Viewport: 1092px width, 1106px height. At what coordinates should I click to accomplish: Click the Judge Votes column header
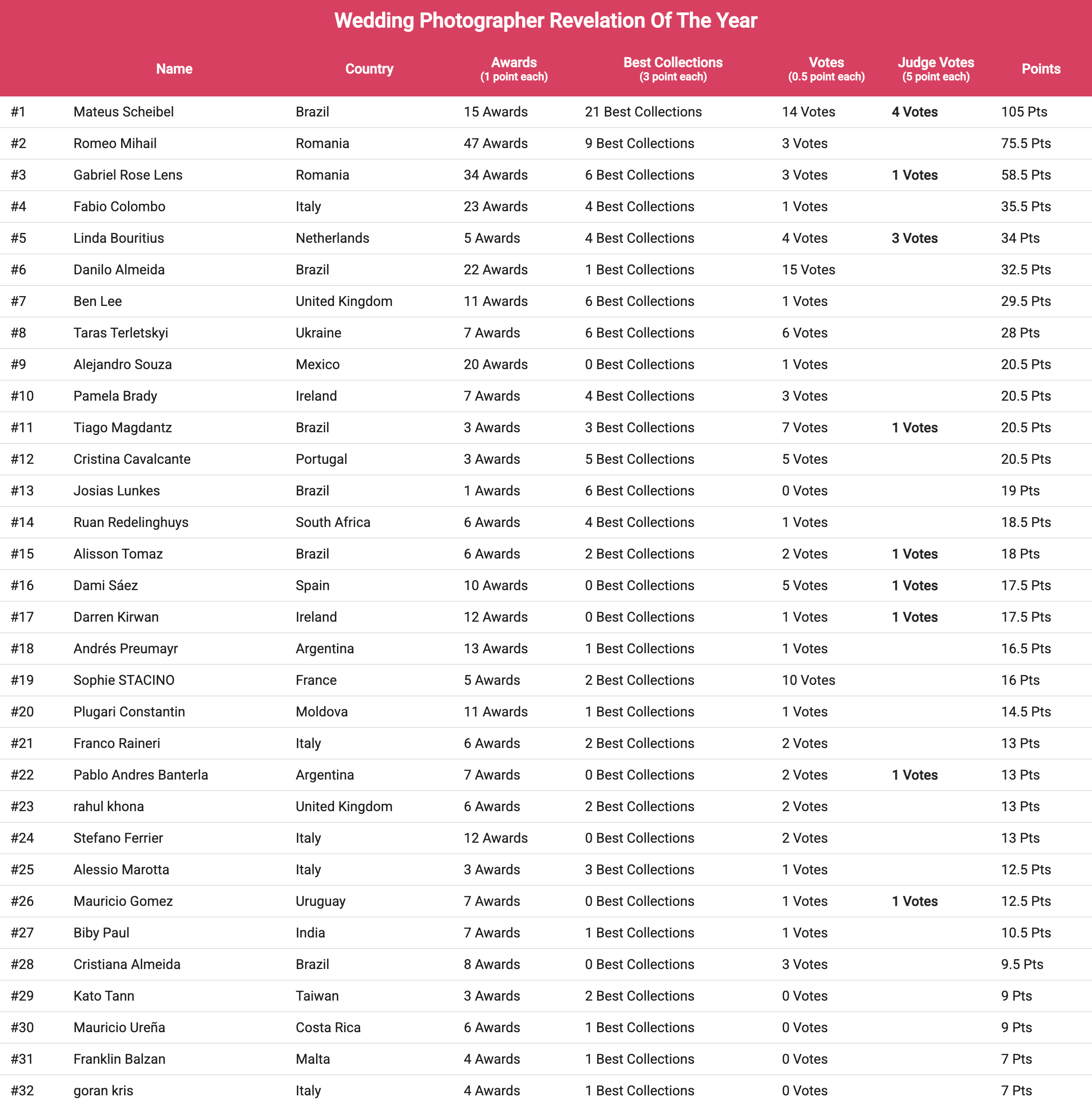935,68
